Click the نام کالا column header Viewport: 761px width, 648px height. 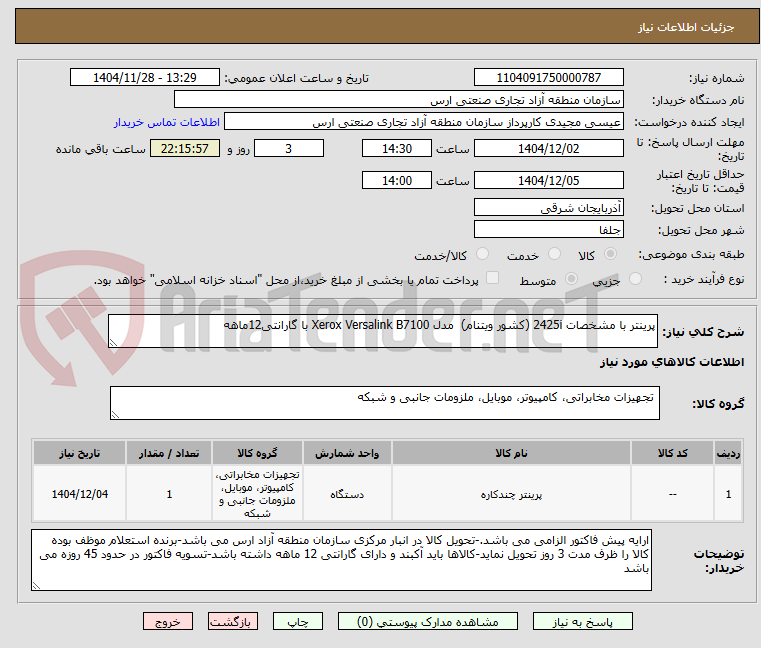(511, 453)
